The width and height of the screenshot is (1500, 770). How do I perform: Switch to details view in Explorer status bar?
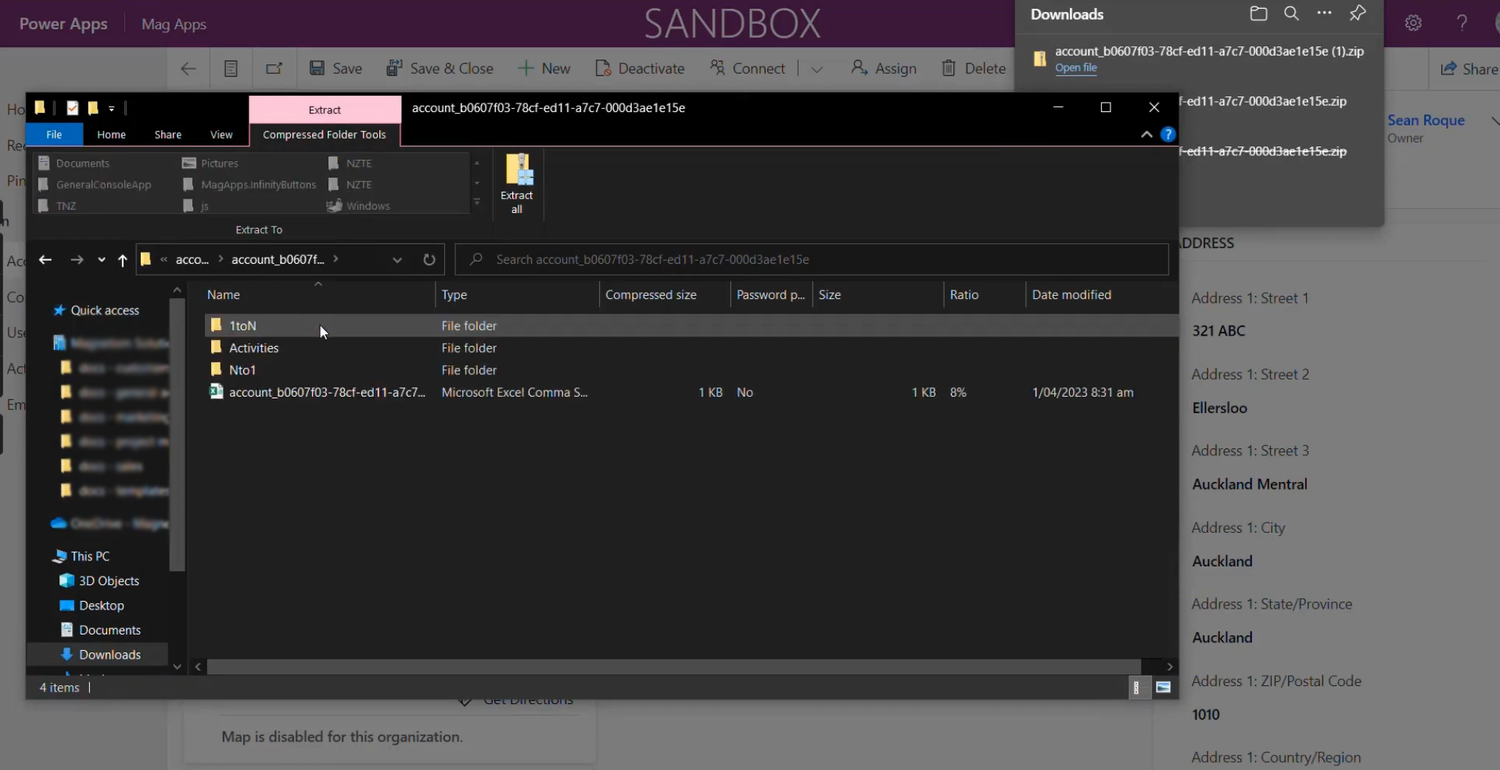1136,688
